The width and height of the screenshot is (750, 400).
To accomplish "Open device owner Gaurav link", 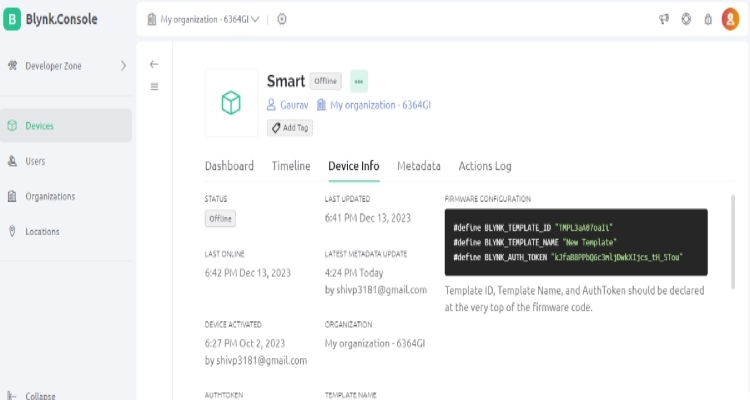I will pos(287,105).
